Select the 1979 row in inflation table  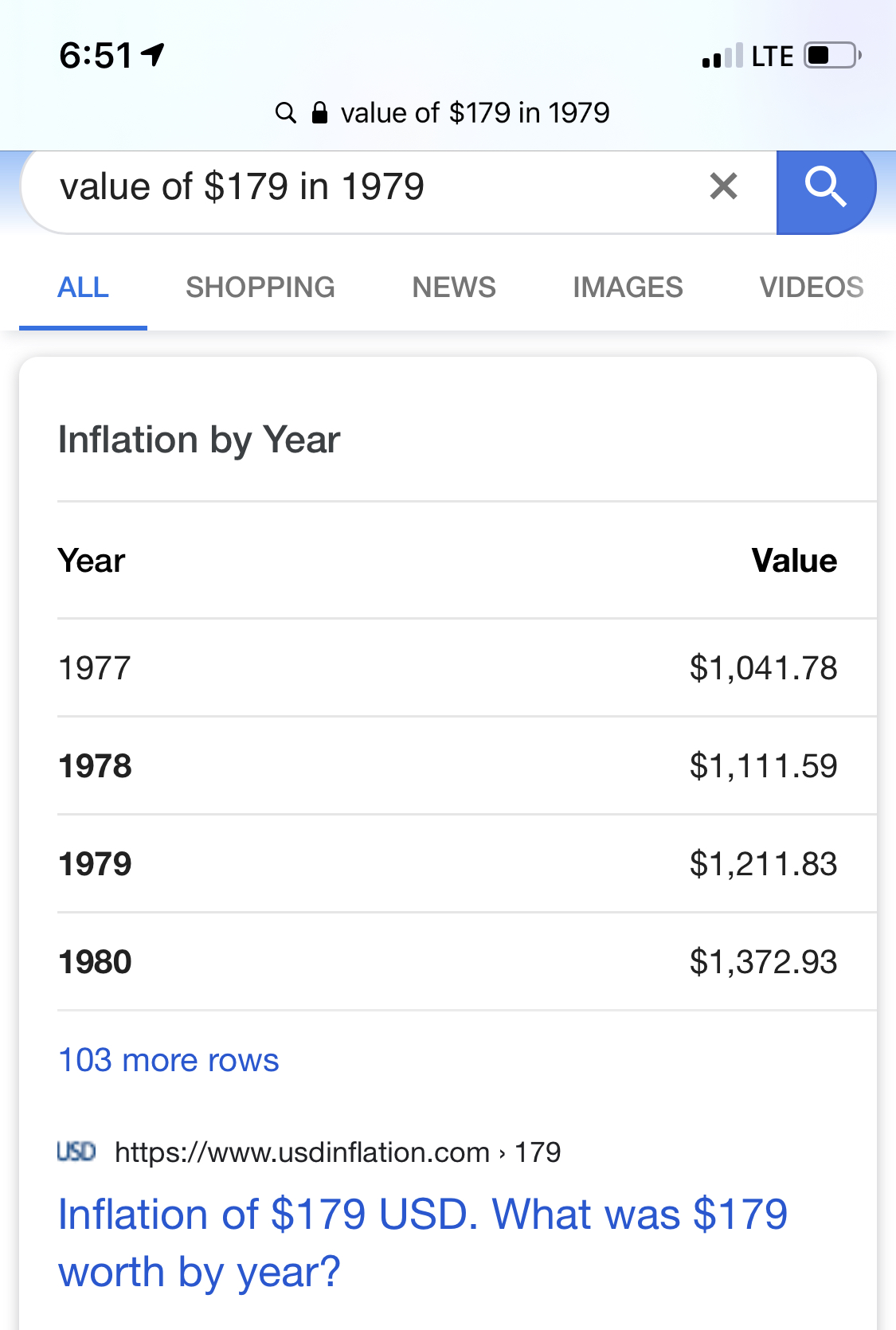tap(448, 864)
